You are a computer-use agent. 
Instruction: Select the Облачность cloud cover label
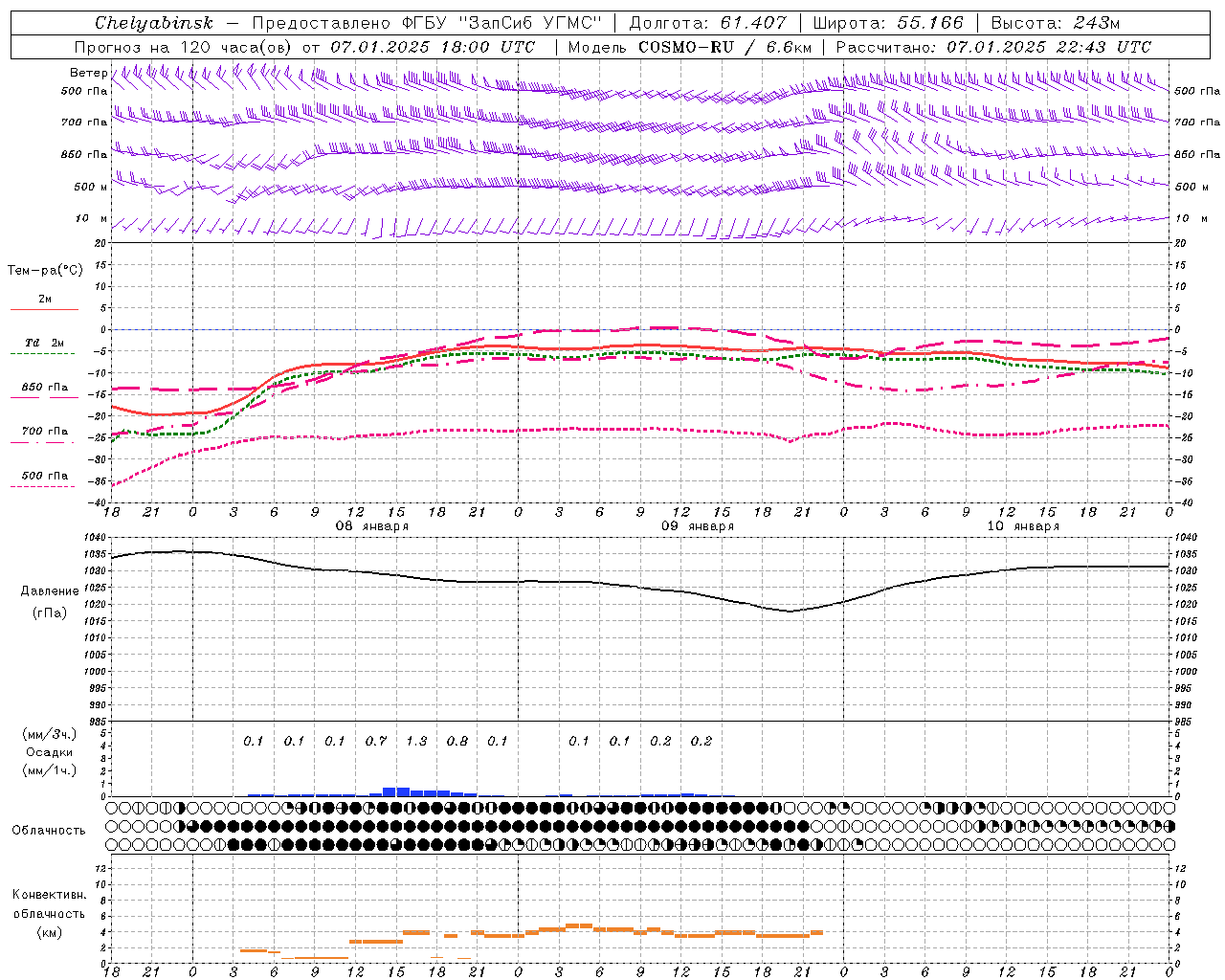coord(48,831)
